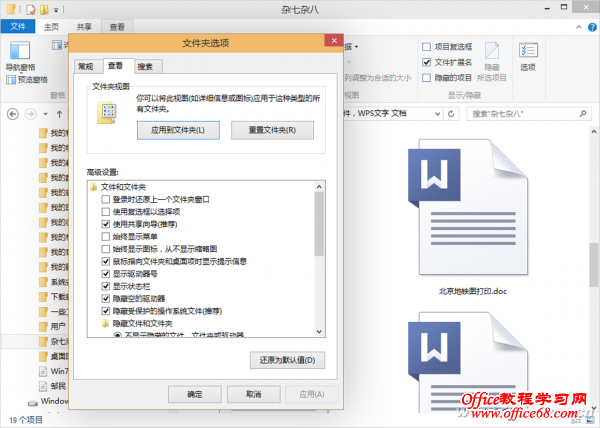The width and height of the screenshot is (600, 428).
Task: Click the quick access properties icon in title bar
Action: 31,9
